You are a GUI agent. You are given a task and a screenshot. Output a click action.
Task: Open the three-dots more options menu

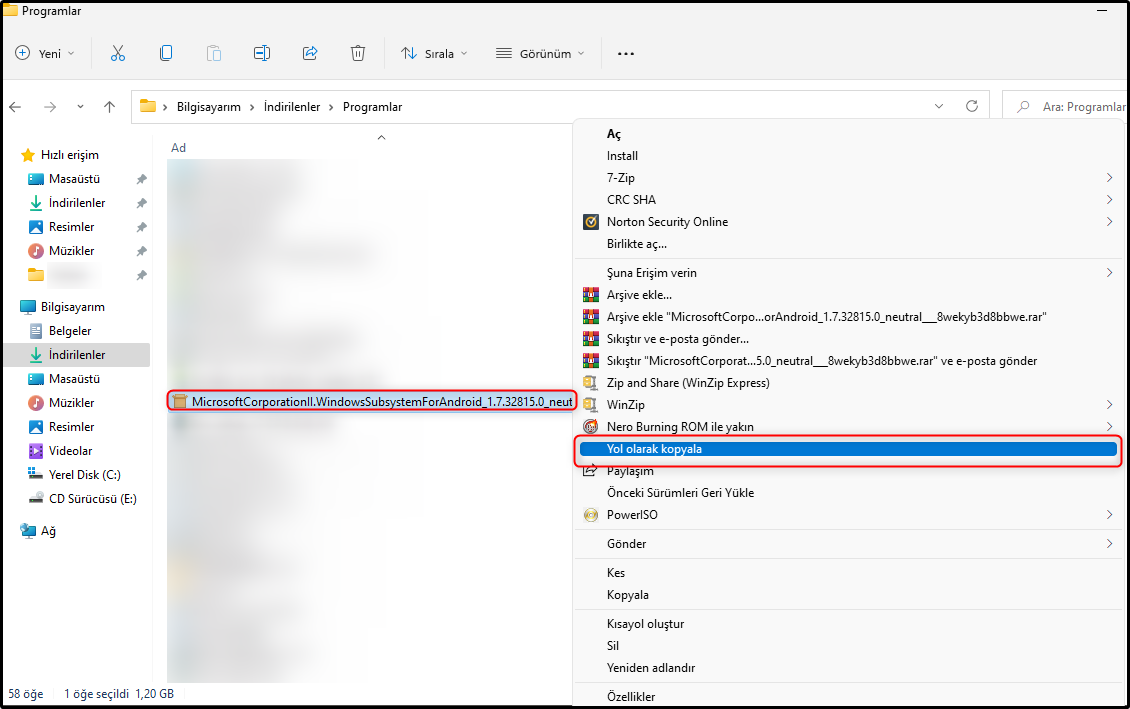pos(626,53)
